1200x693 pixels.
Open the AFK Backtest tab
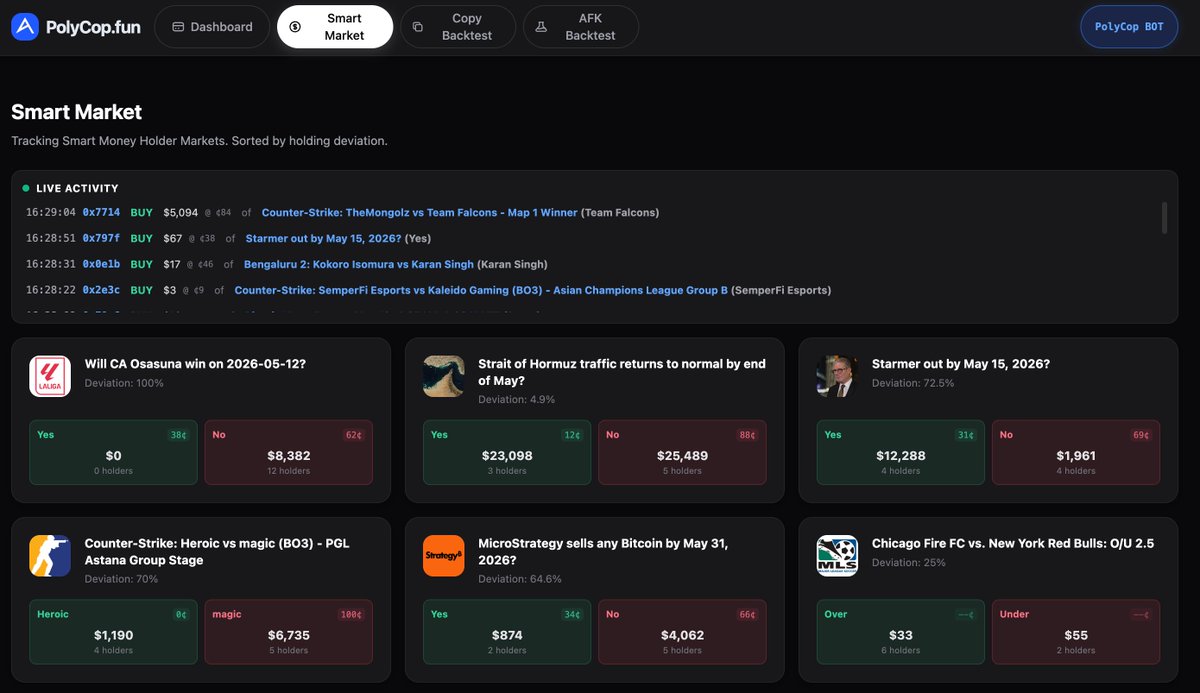pos(581,27)
